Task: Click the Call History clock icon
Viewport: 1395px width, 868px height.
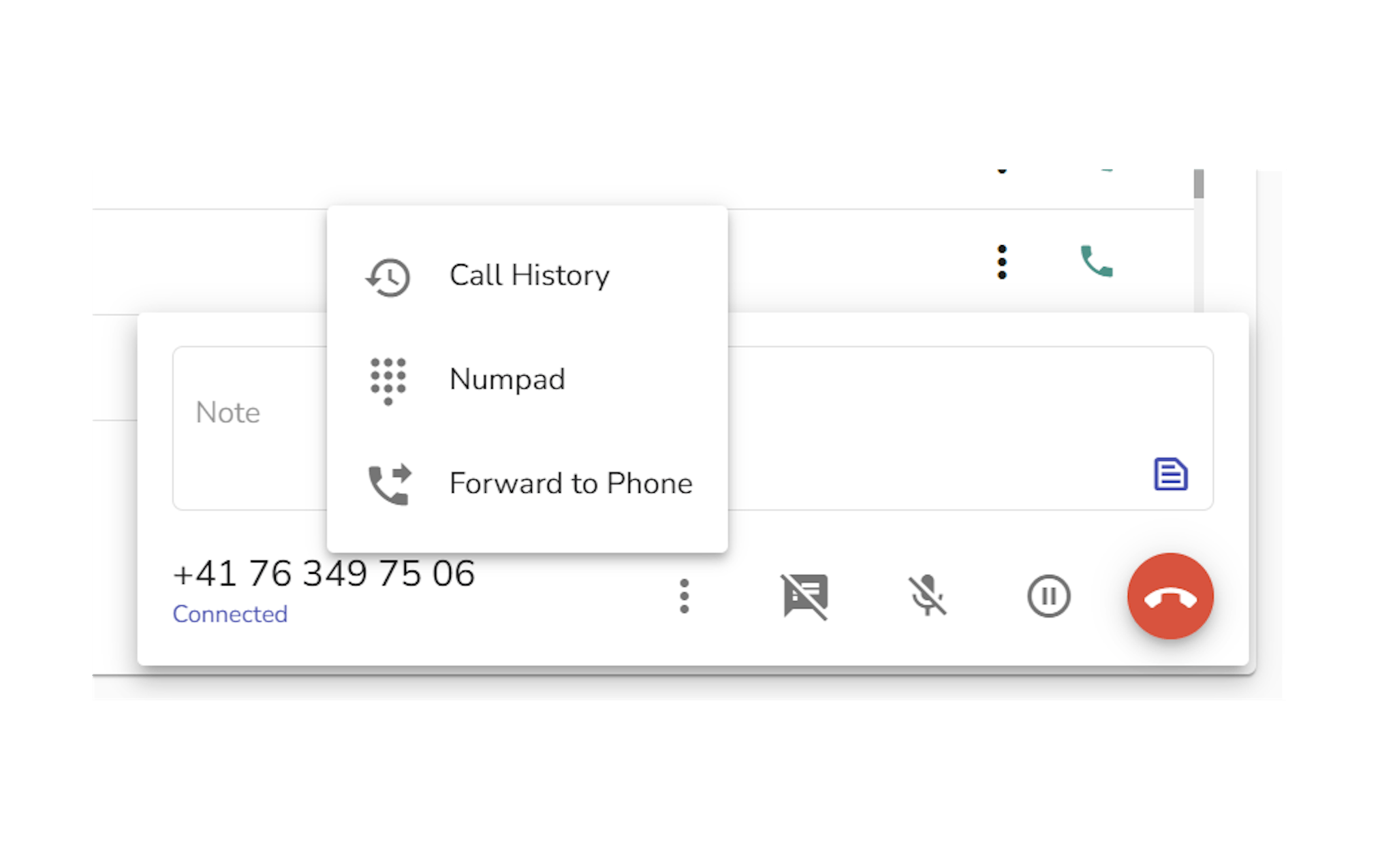Action: click(388, 278)
